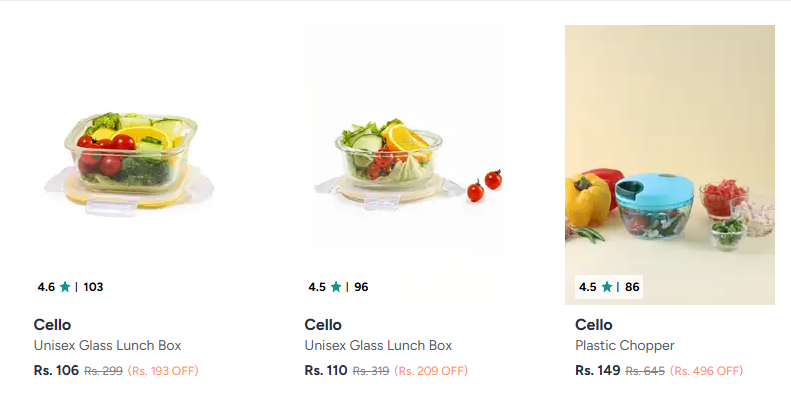
Task: Click the Rs. 193 OFF discount label
Action: 163,371
